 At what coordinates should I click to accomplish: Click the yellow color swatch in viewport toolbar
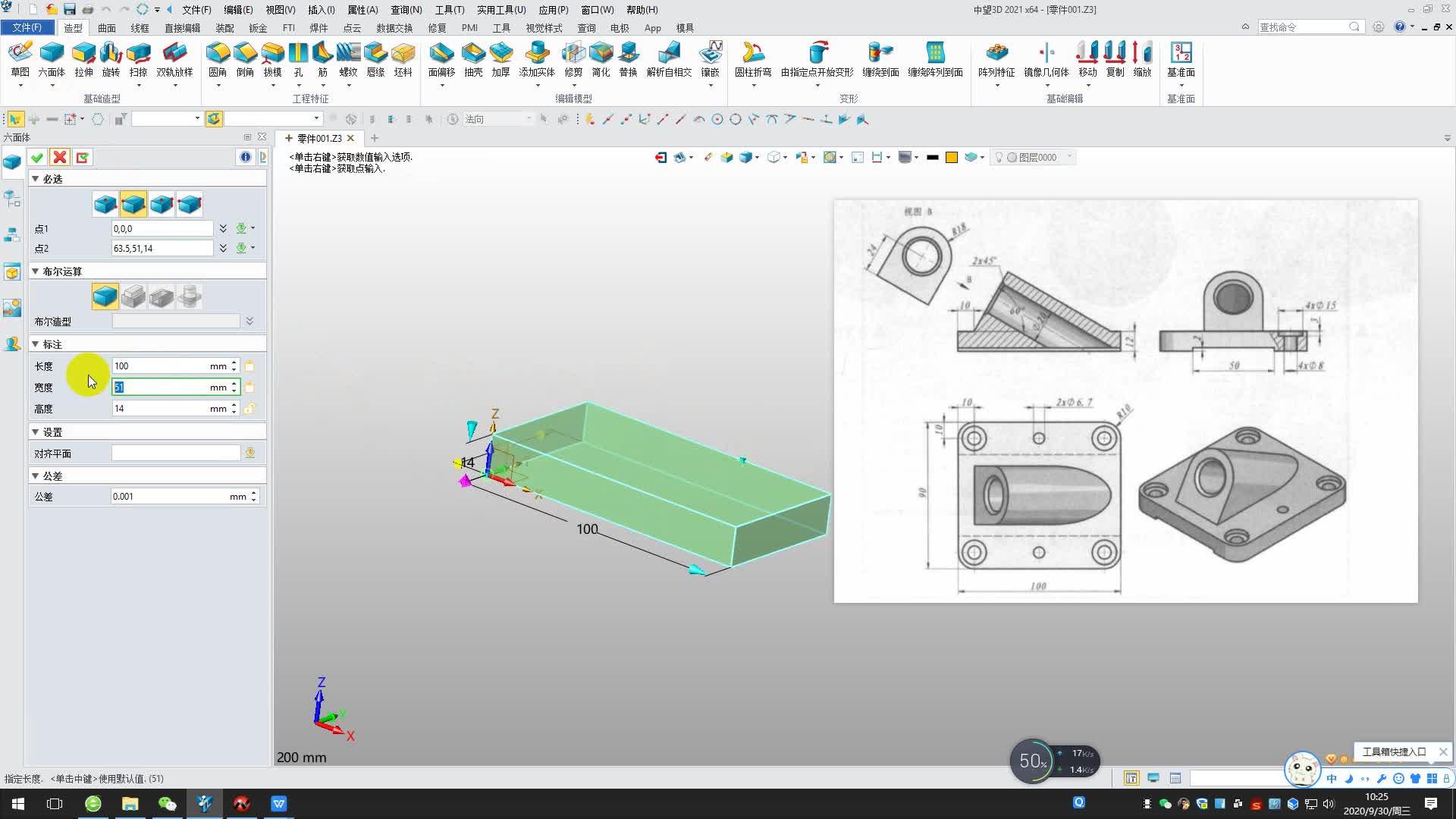coord(952,157)
